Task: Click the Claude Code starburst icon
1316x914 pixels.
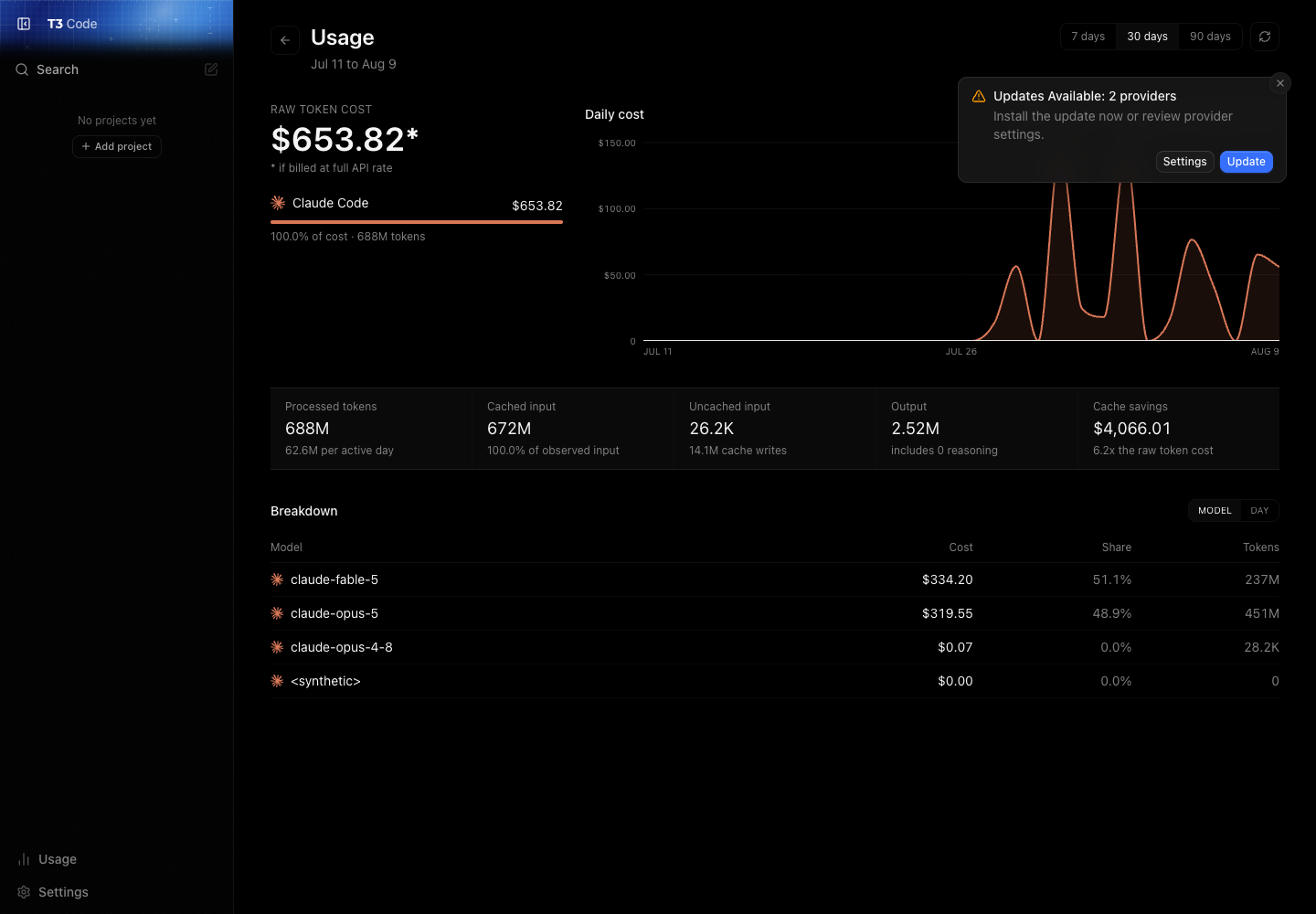Action: coord(278,203)
